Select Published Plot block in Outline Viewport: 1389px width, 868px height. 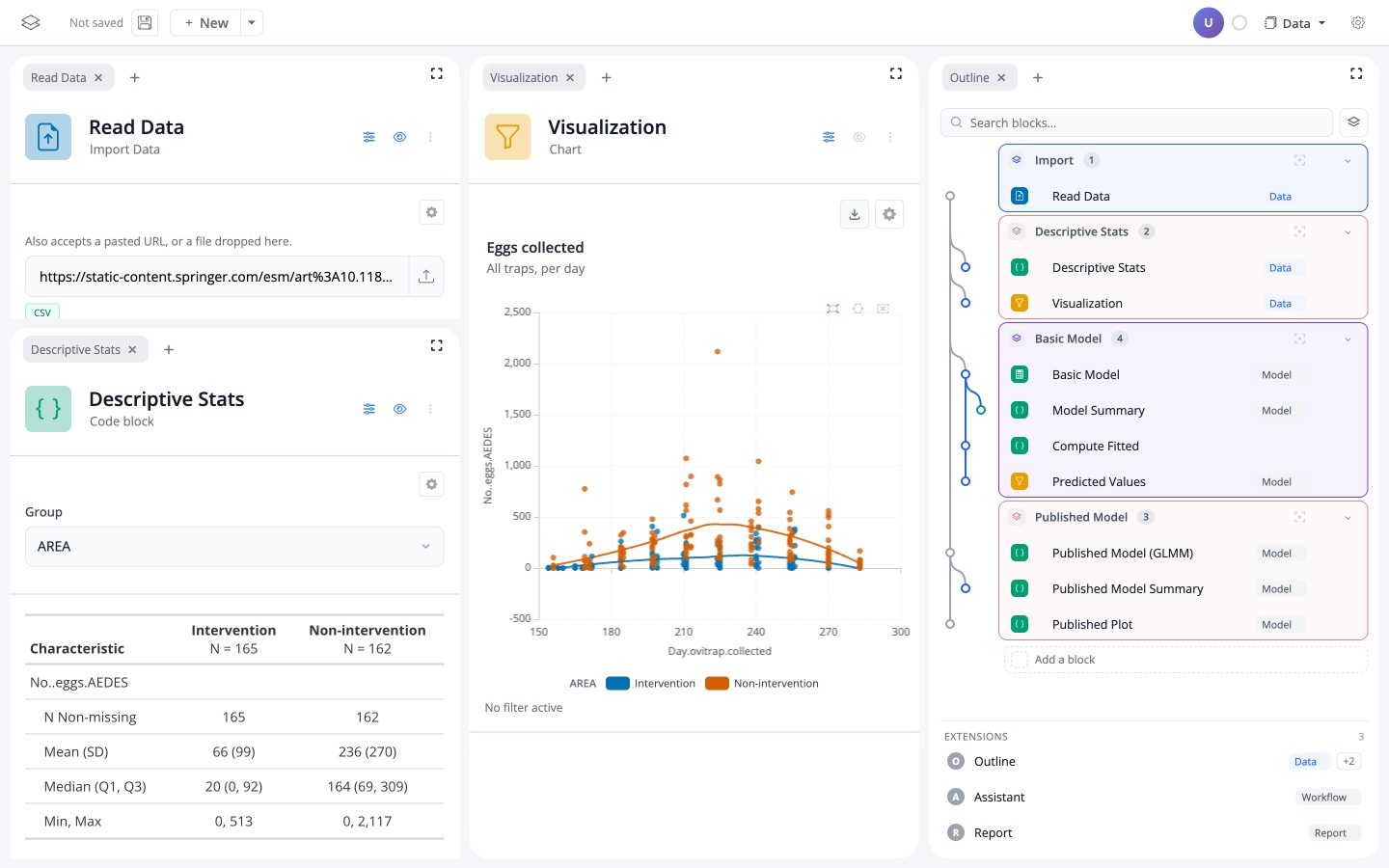pos(1183,624)
